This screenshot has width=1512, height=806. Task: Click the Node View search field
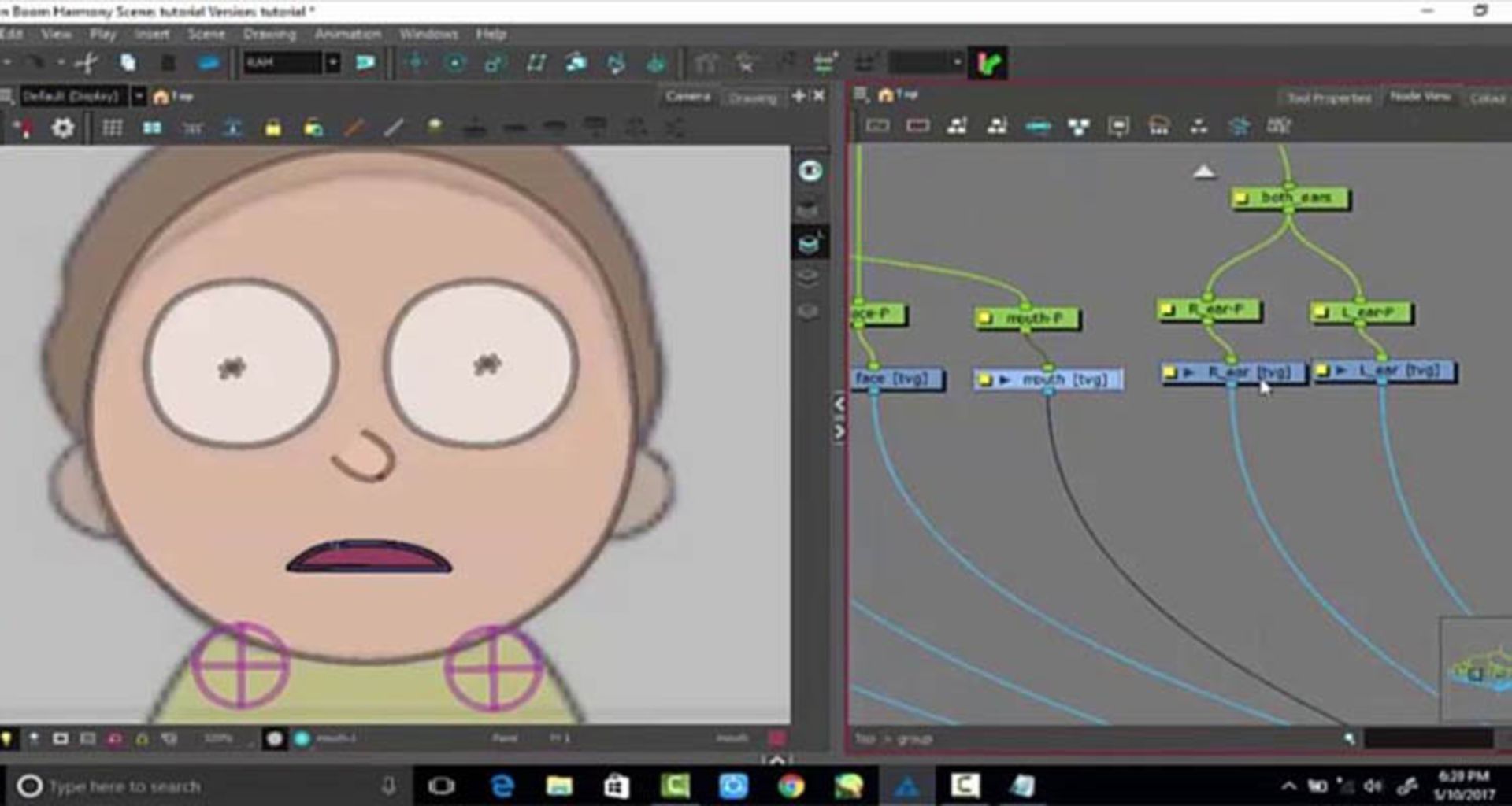1428,739
